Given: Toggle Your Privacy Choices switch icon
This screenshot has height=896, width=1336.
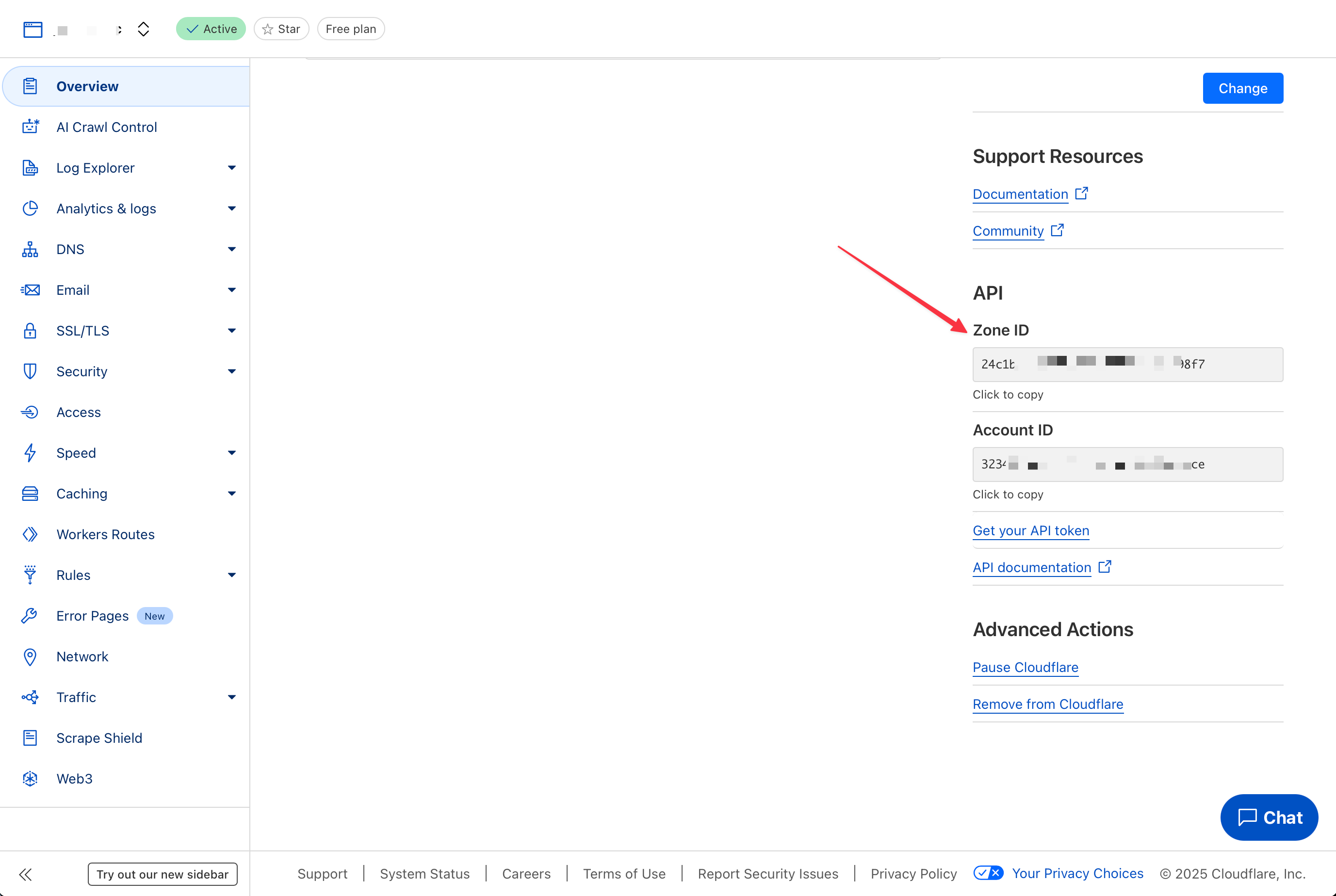Looking at the screenshot, I should [x=989, y=873].
